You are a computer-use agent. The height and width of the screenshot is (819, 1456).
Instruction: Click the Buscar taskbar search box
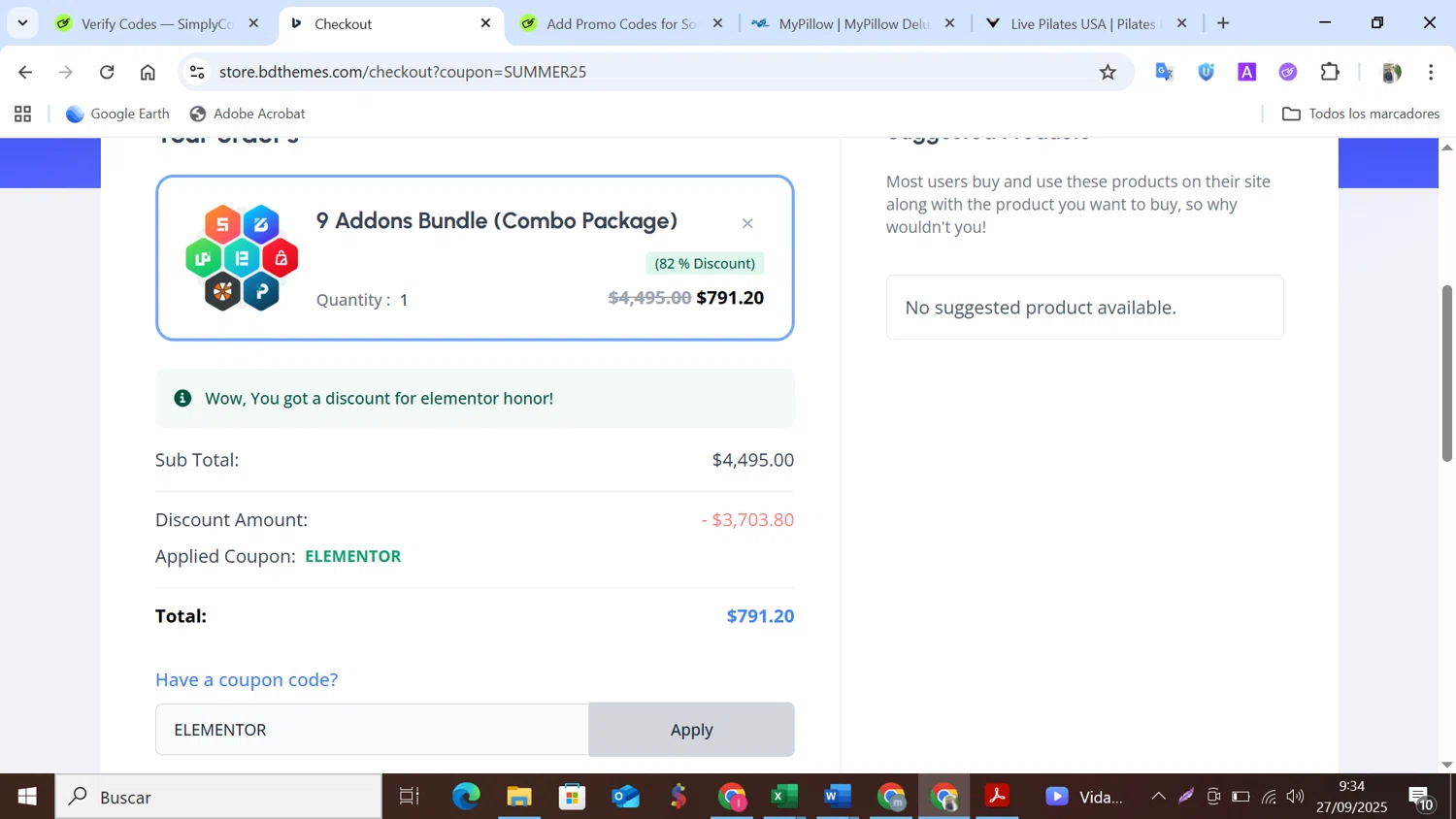[x=218, y=797]
